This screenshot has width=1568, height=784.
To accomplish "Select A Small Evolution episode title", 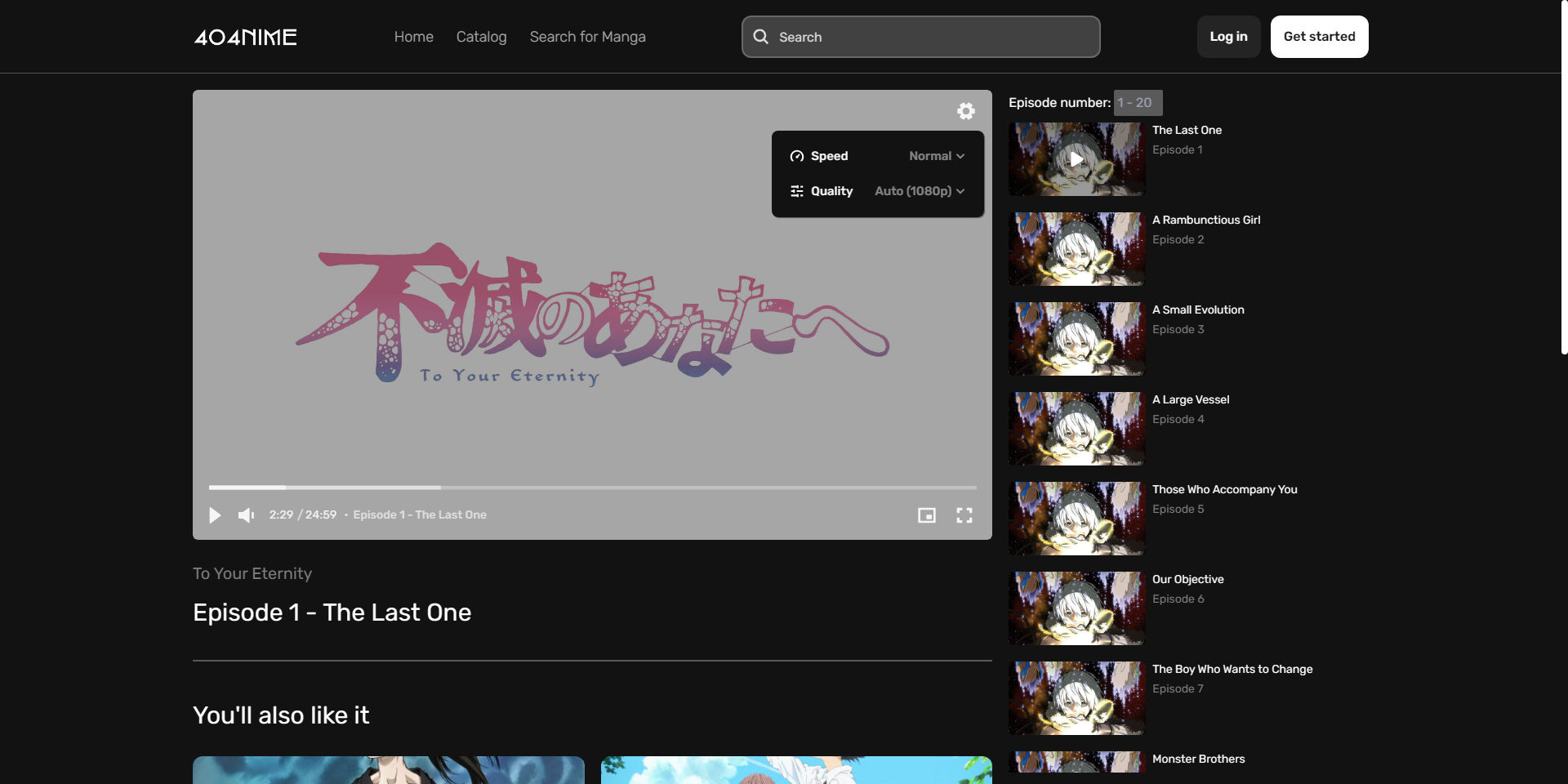I will 1198,310.
